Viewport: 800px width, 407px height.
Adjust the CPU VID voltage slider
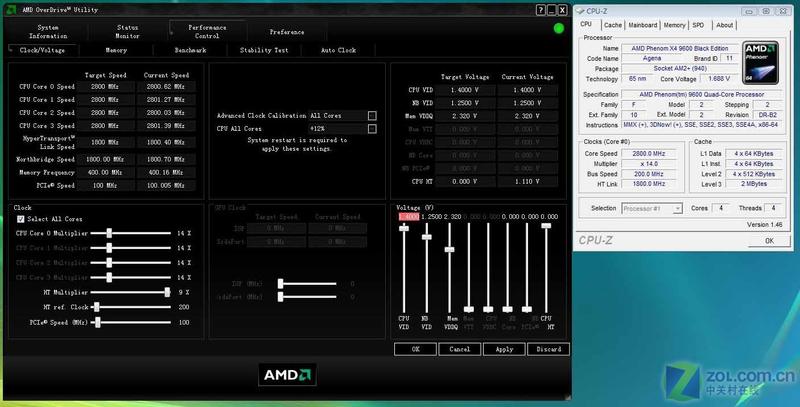tap(404, 228)
